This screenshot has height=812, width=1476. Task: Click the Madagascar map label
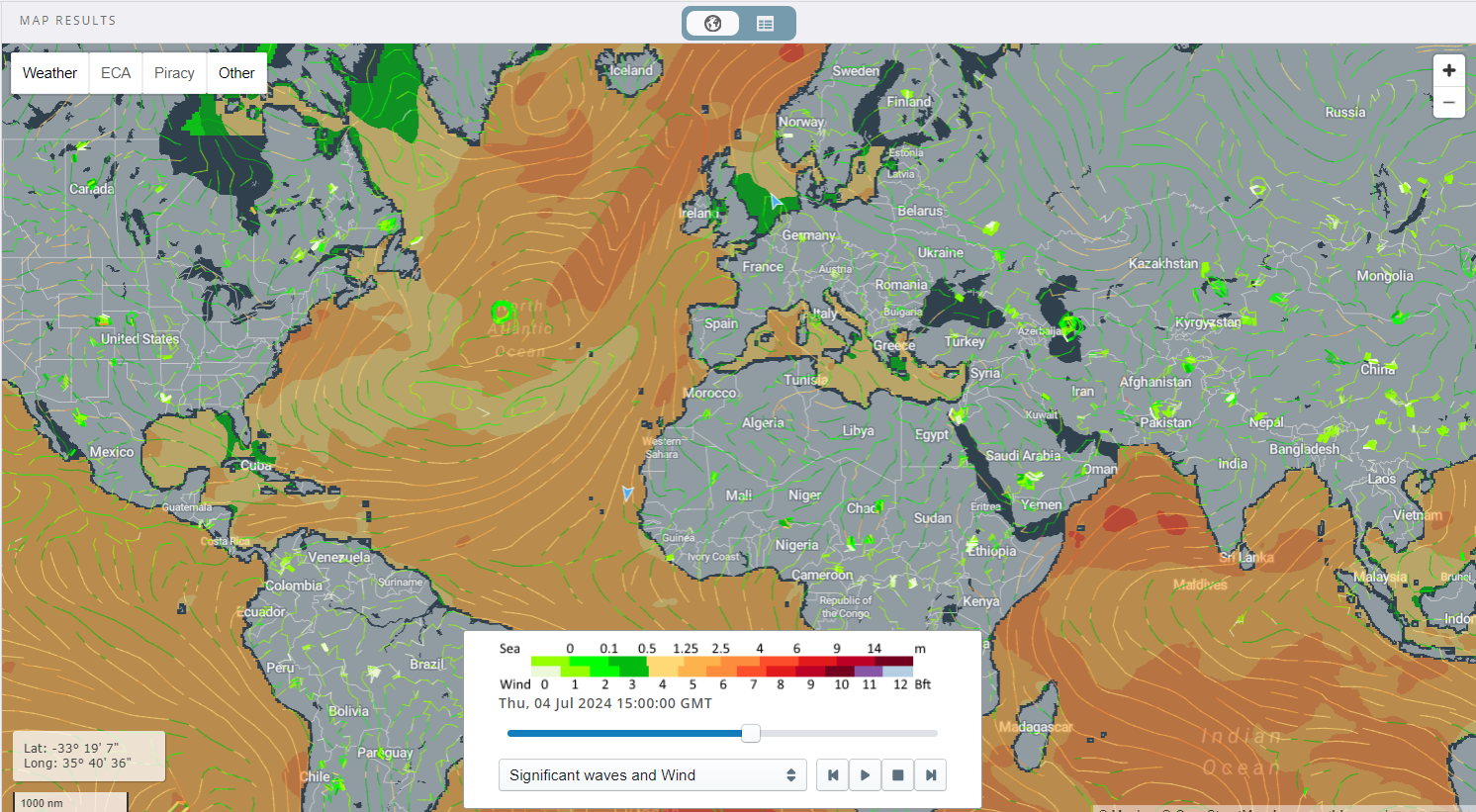click(x=1035, y=727)
